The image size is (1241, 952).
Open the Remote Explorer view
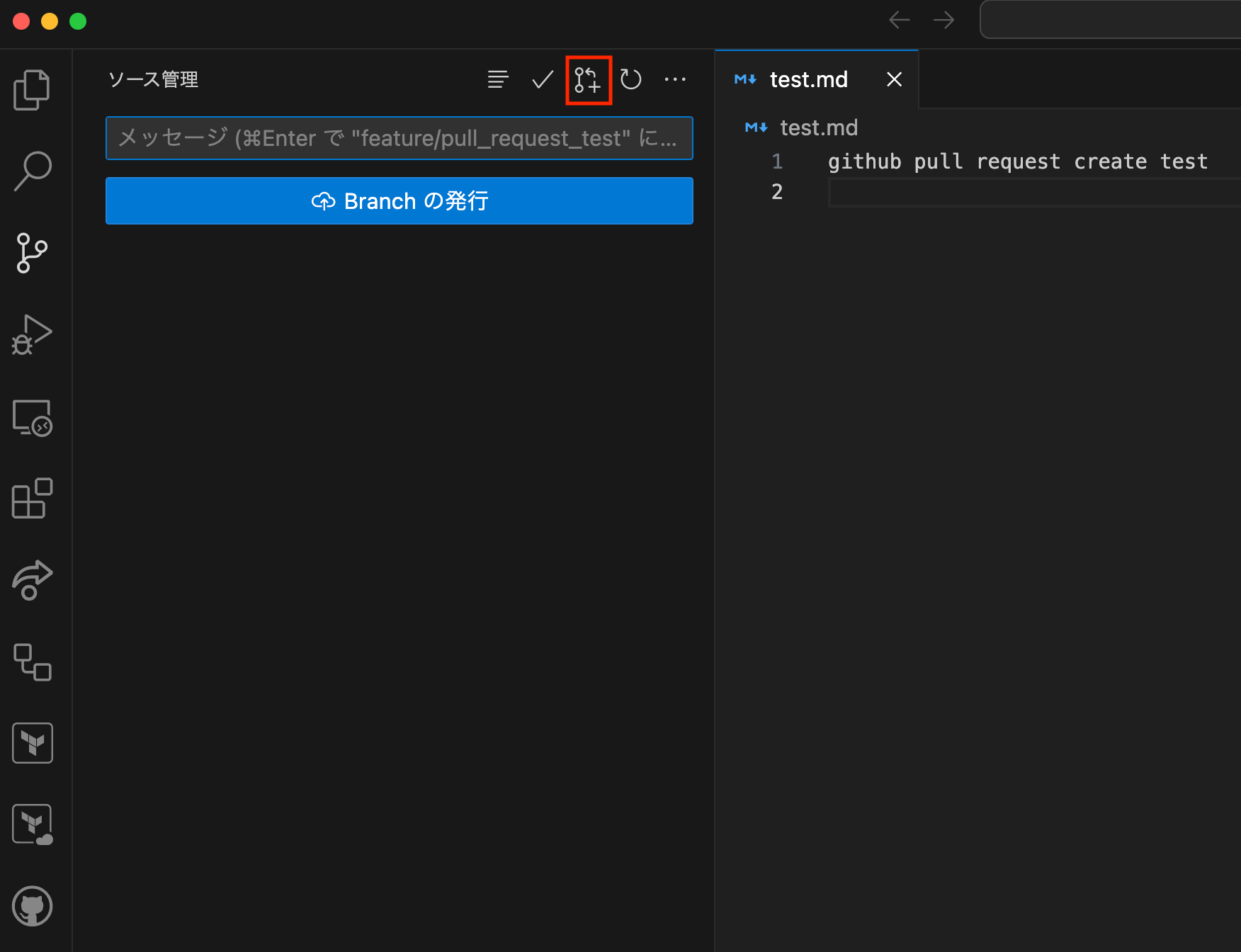[x=32, y=417]
